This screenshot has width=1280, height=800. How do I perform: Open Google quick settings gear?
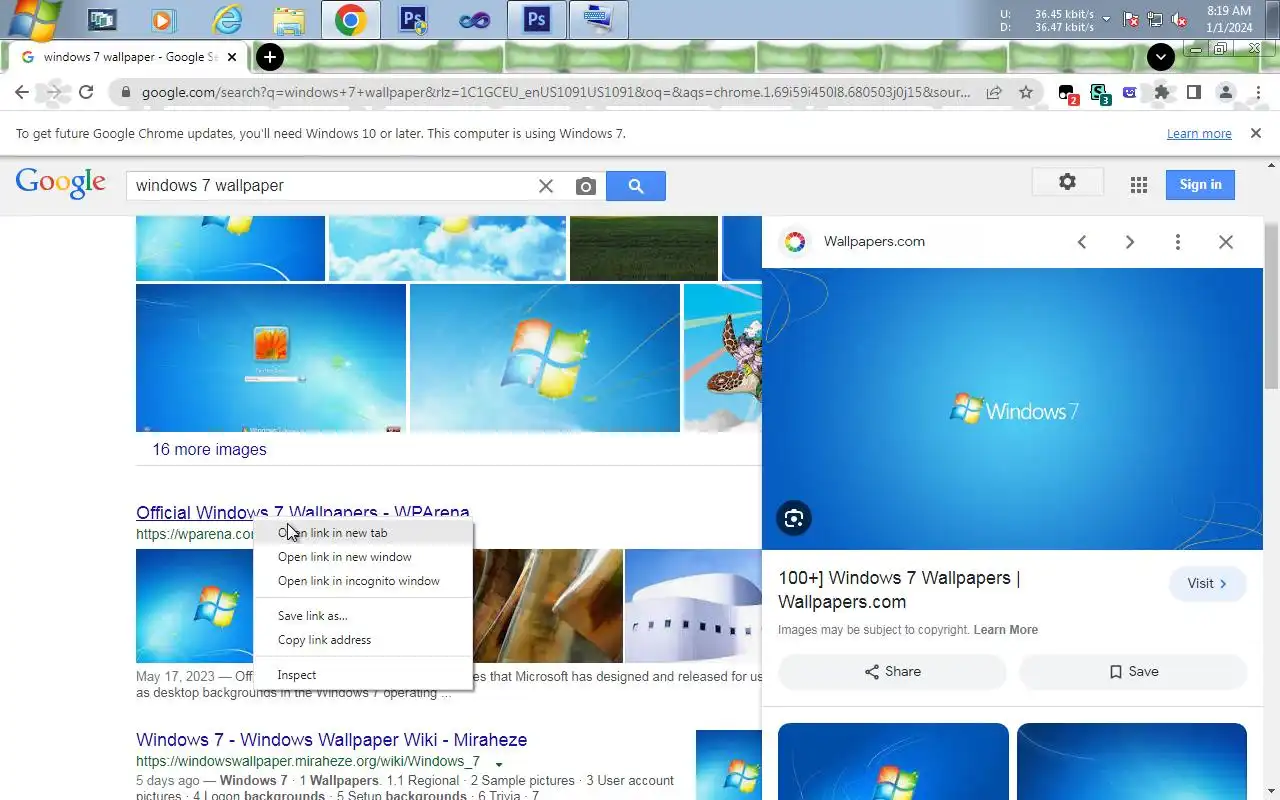pyautogui.click(x=1068, y=182)
